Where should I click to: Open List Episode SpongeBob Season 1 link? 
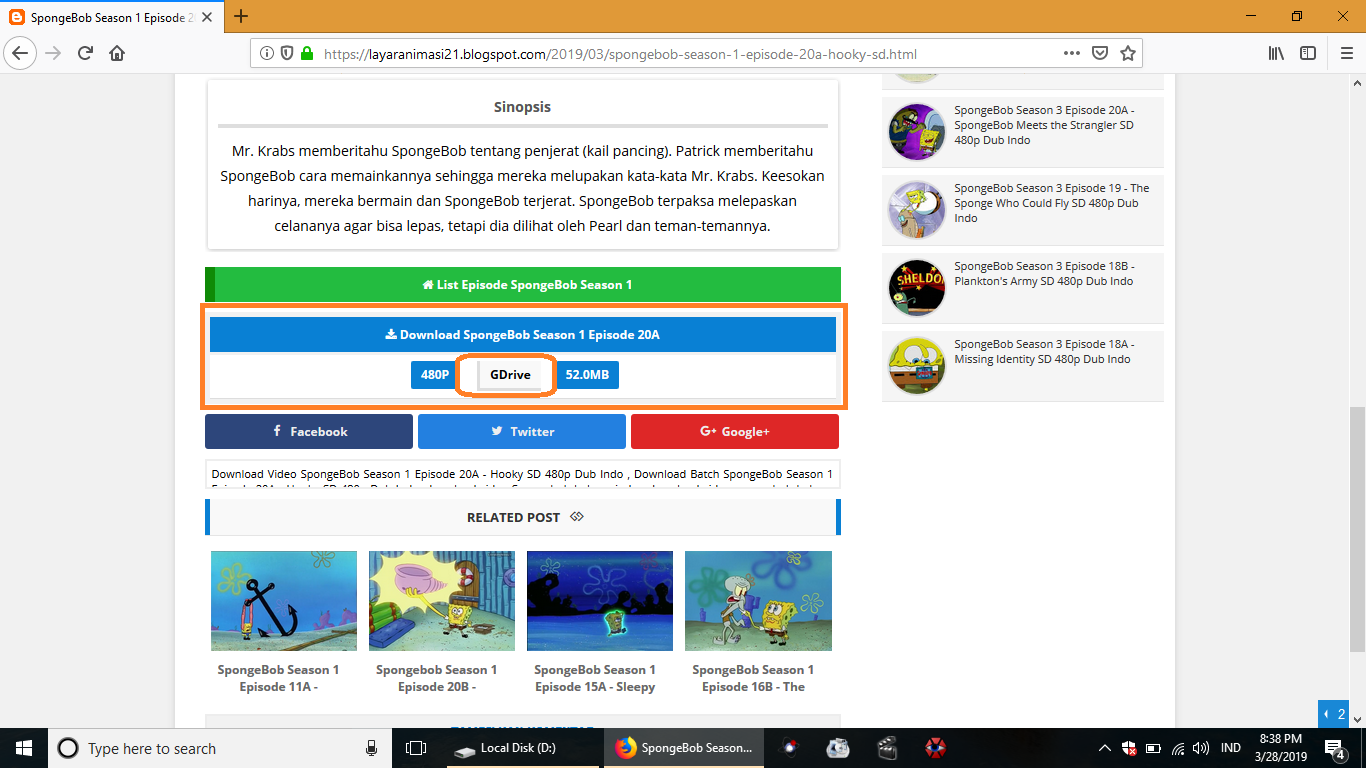(523, 285)
